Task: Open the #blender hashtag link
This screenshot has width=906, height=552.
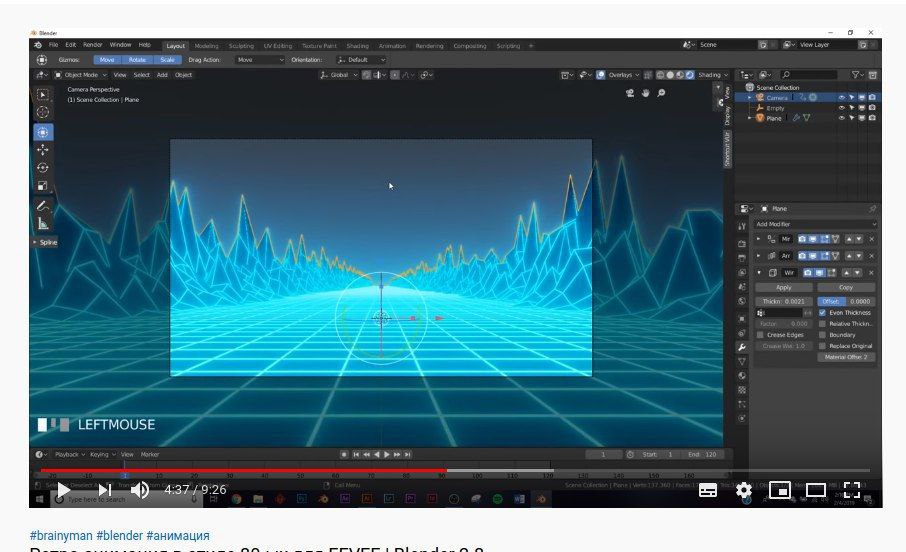Action: tap(120, 535)
